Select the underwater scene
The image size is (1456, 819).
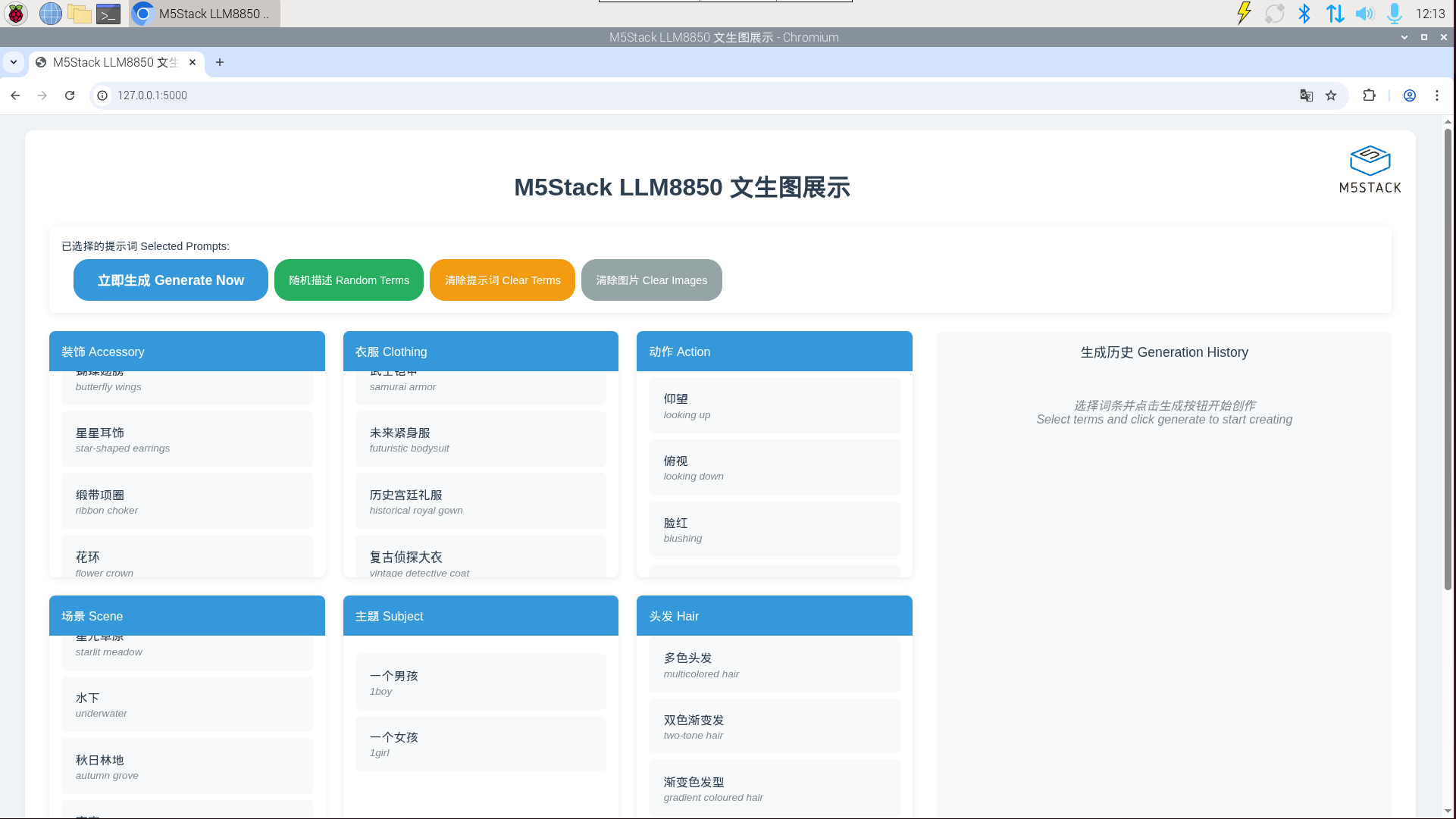click(x=187, y=705)
